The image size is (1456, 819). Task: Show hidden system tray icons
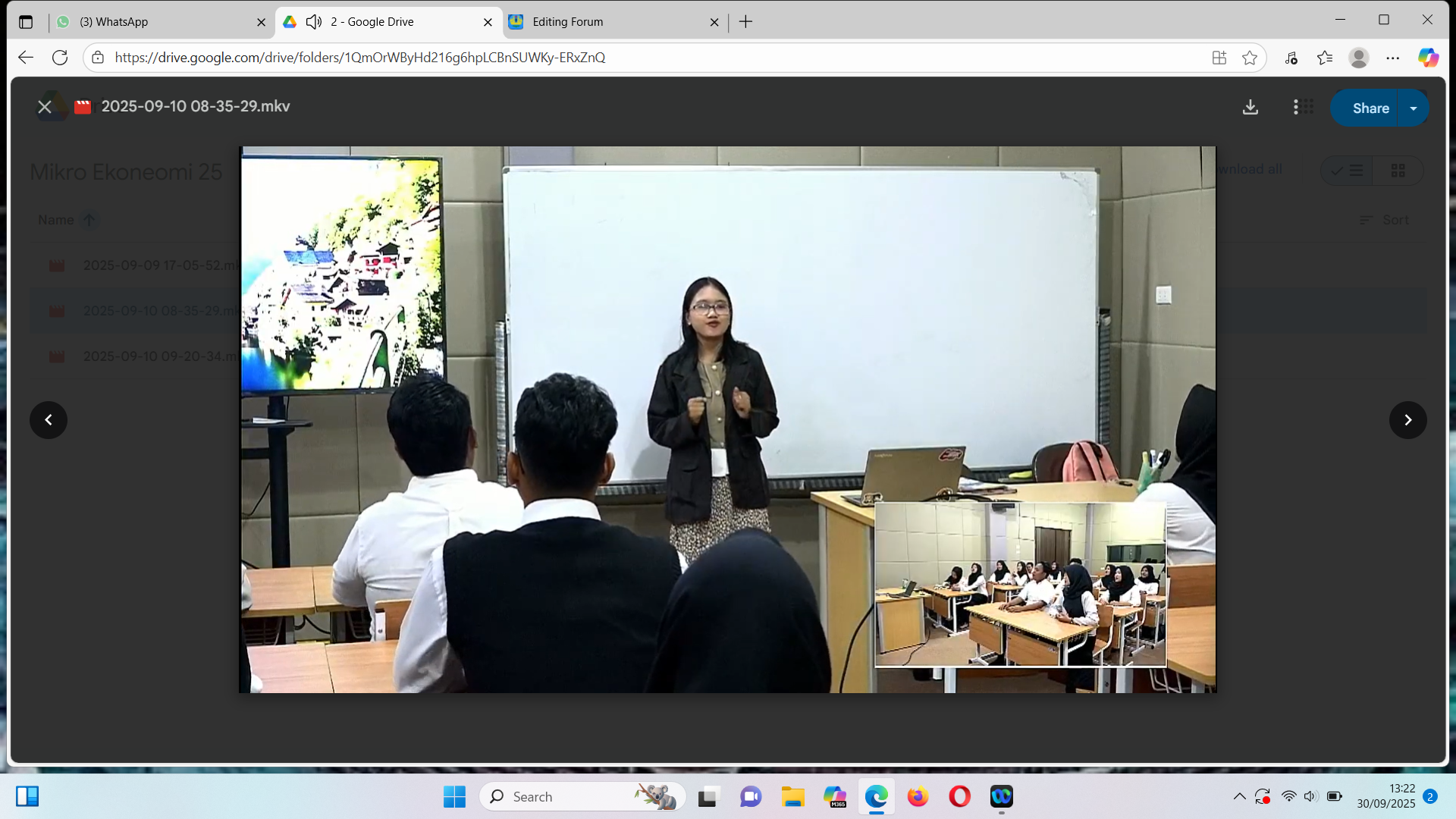[1239, 796]
